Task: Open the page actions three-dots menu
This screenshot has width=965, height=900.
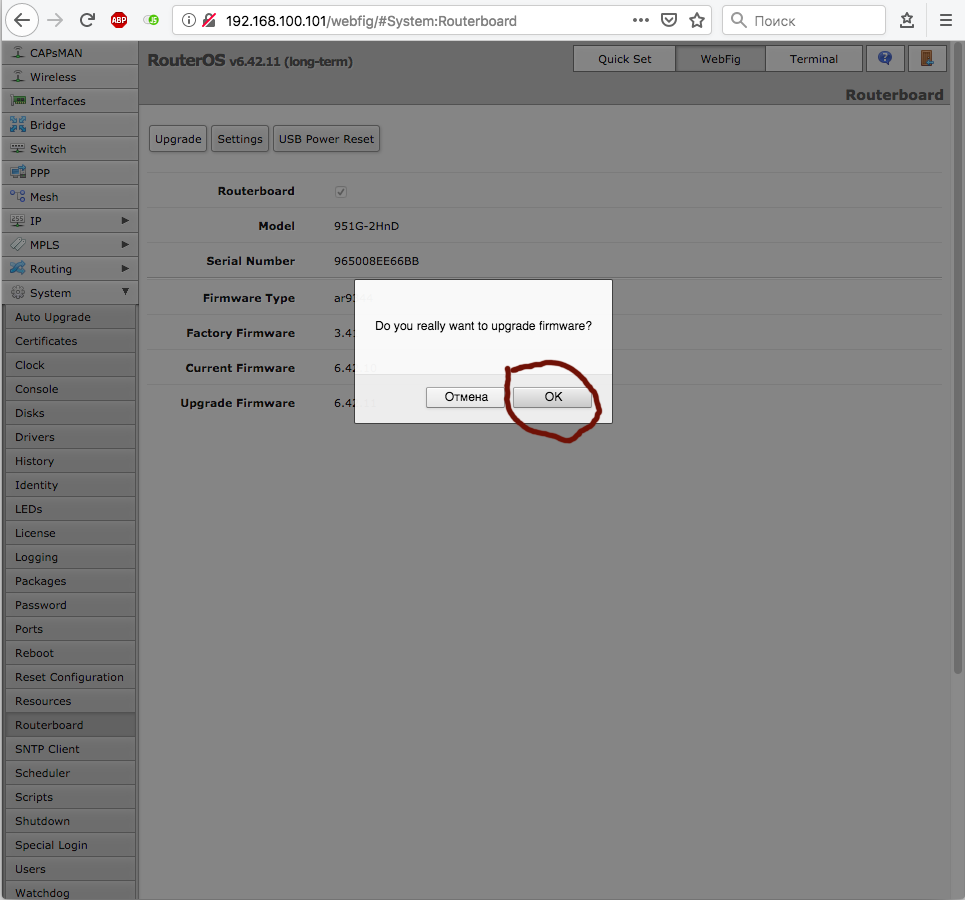Action: pos(641,20)
